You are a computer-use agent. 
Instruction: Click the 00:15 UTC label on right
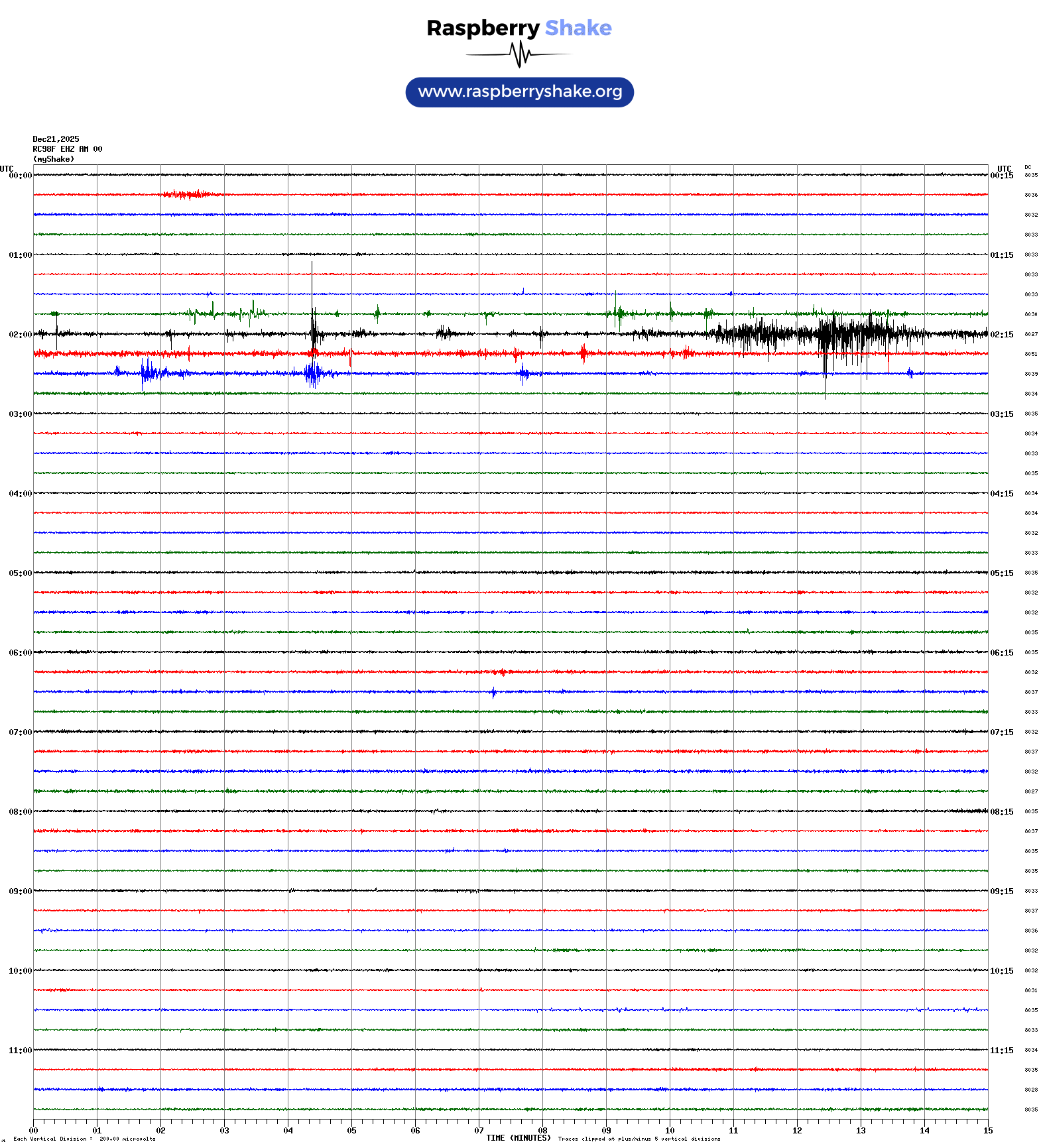[1001, 176]
